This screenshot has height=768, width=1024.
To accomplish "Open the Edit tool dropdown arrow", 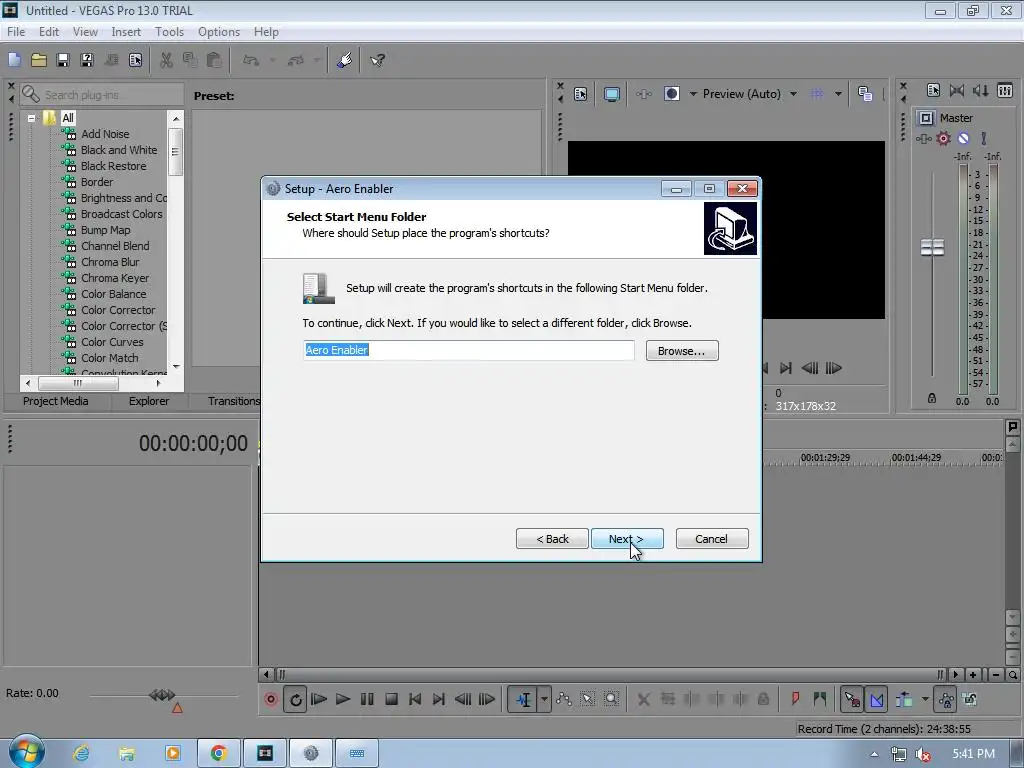I will [x=544, y=699].
